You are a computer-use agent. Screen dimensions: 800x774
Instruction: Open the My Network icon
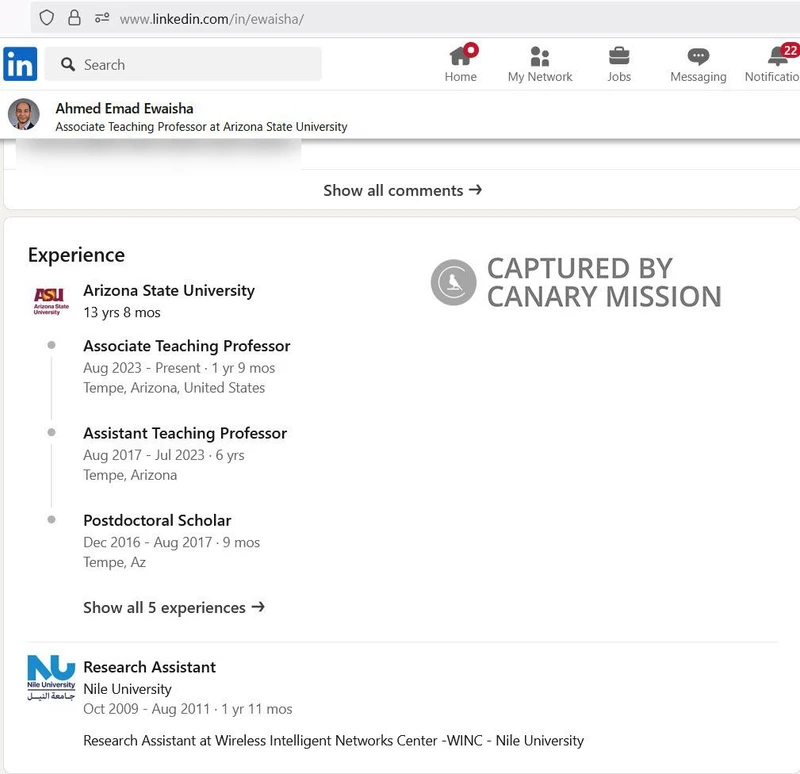pos(539,56)
